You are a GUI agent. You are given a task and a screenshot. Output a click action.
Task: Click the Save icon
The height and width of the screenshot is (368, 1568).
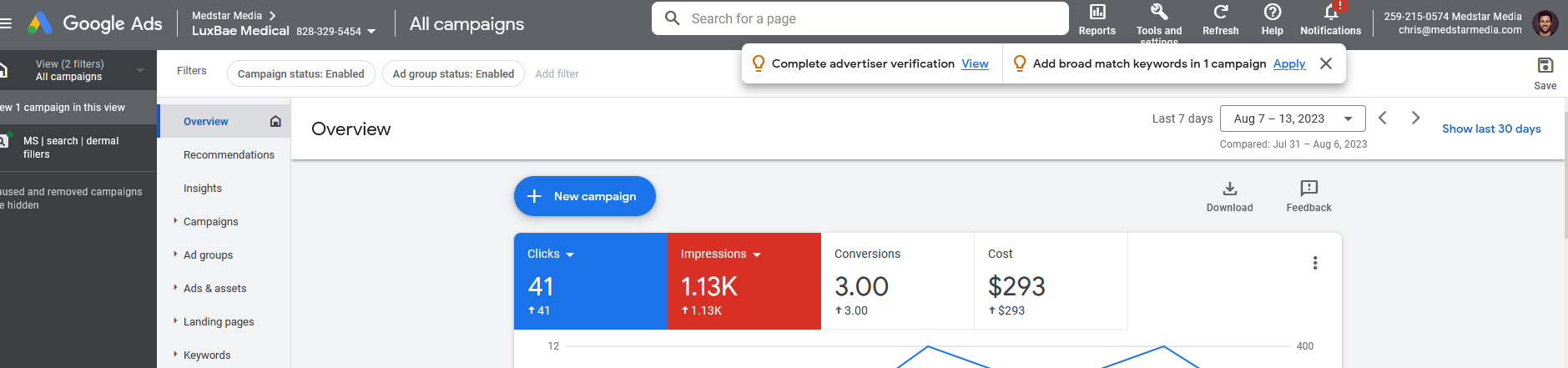pyautogui.click(x=1545, y=65)
